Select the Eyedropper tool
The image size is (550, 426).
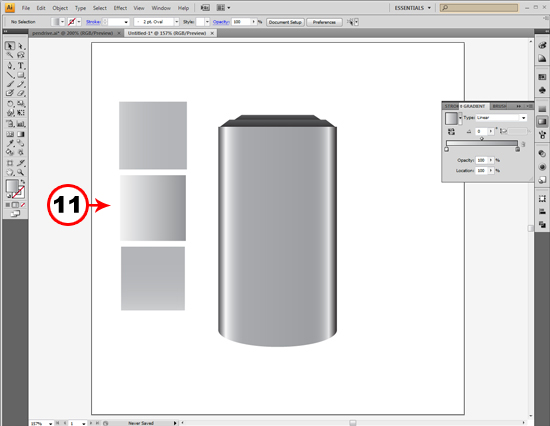(x=10, y=143)
